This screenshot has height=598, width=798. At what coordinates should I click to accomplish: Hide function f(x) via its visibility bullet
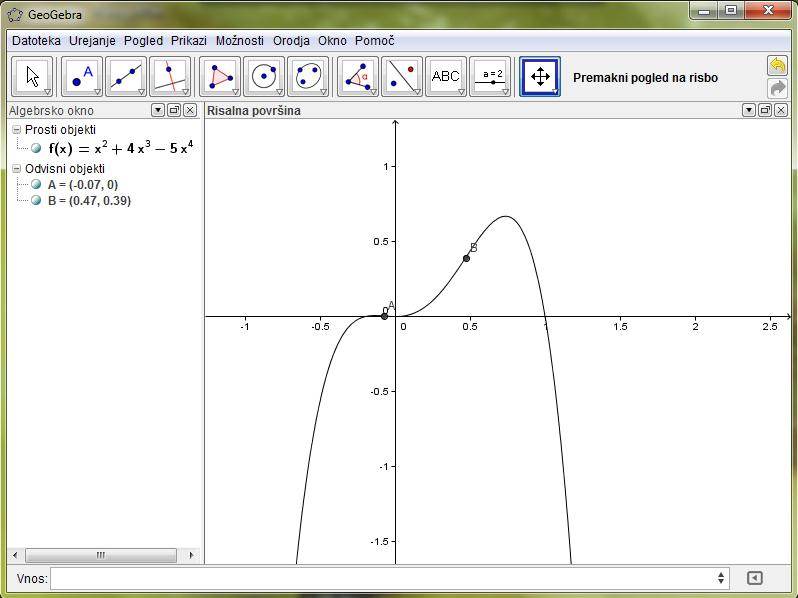pos(37,148)
